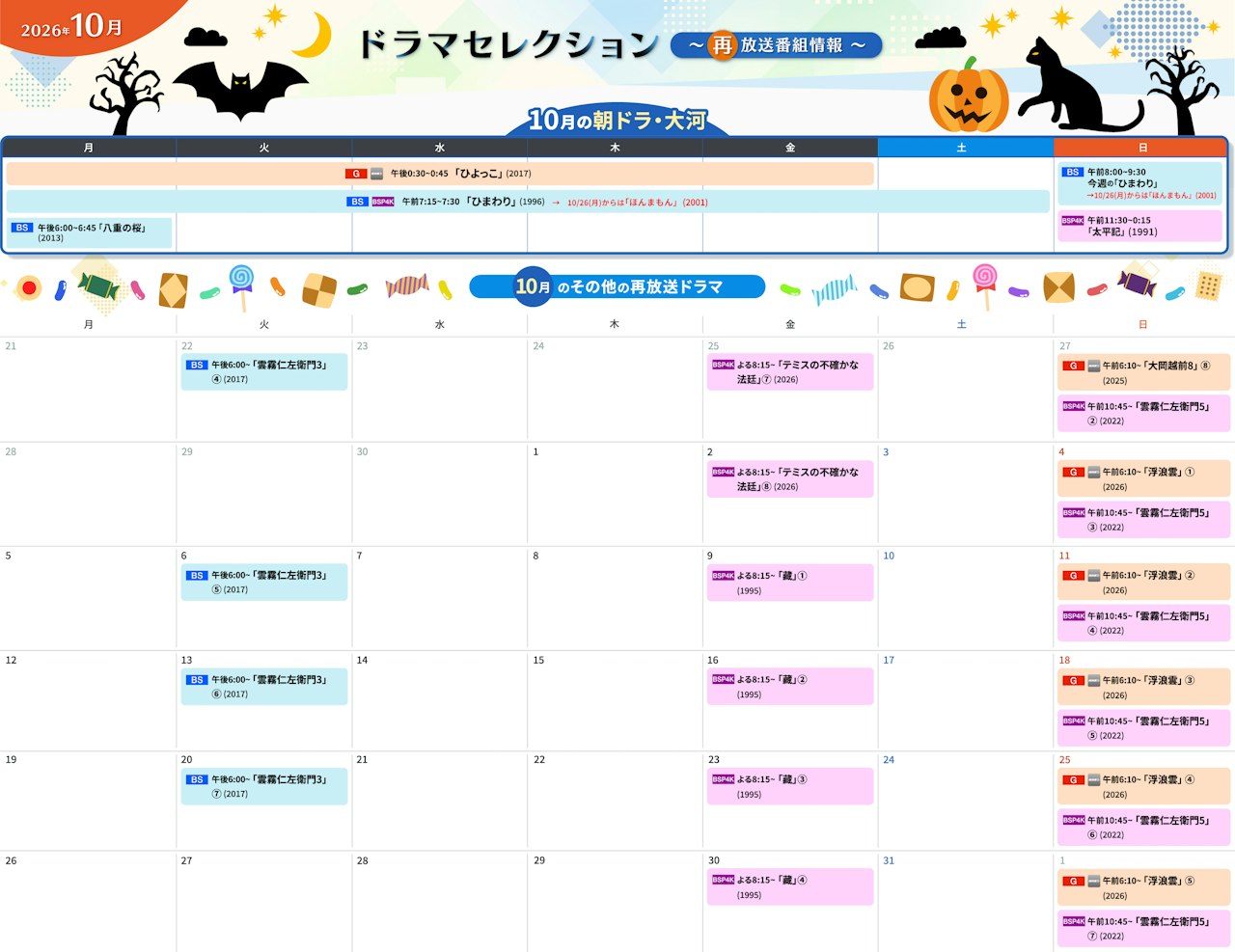Click the blue 土 header in the top table

(966, 148)
